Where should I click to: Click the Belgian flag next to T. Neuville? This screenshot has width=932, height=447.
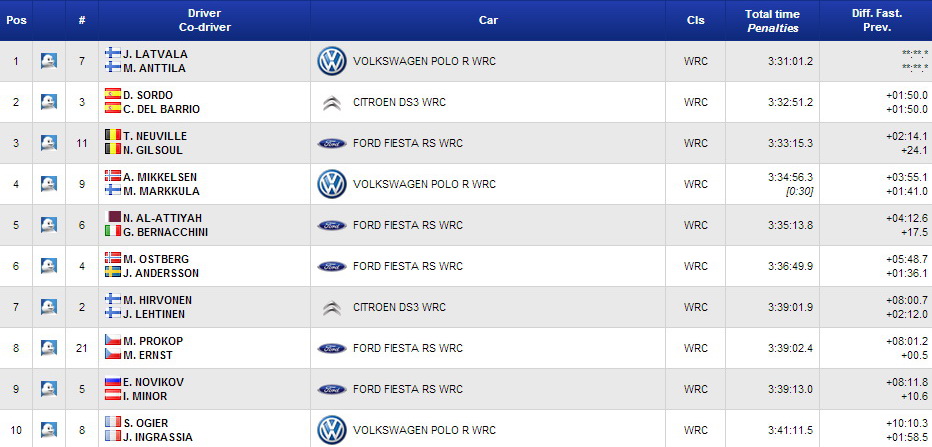(x=113, y=135)
